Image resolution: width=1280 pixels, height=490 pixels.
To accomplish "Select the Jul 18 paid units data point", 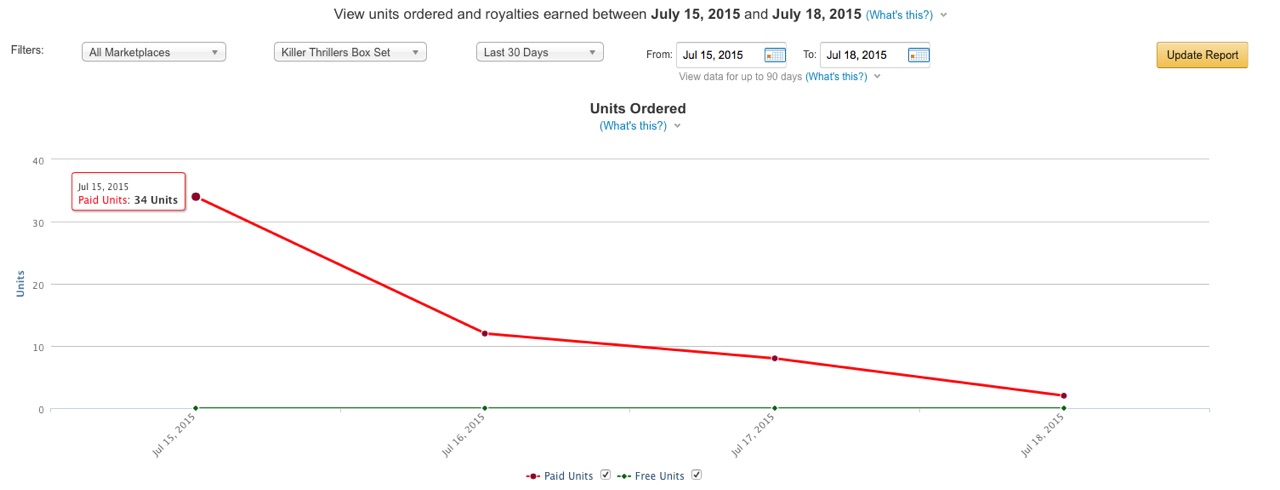I will click(x=1064, y=396).
